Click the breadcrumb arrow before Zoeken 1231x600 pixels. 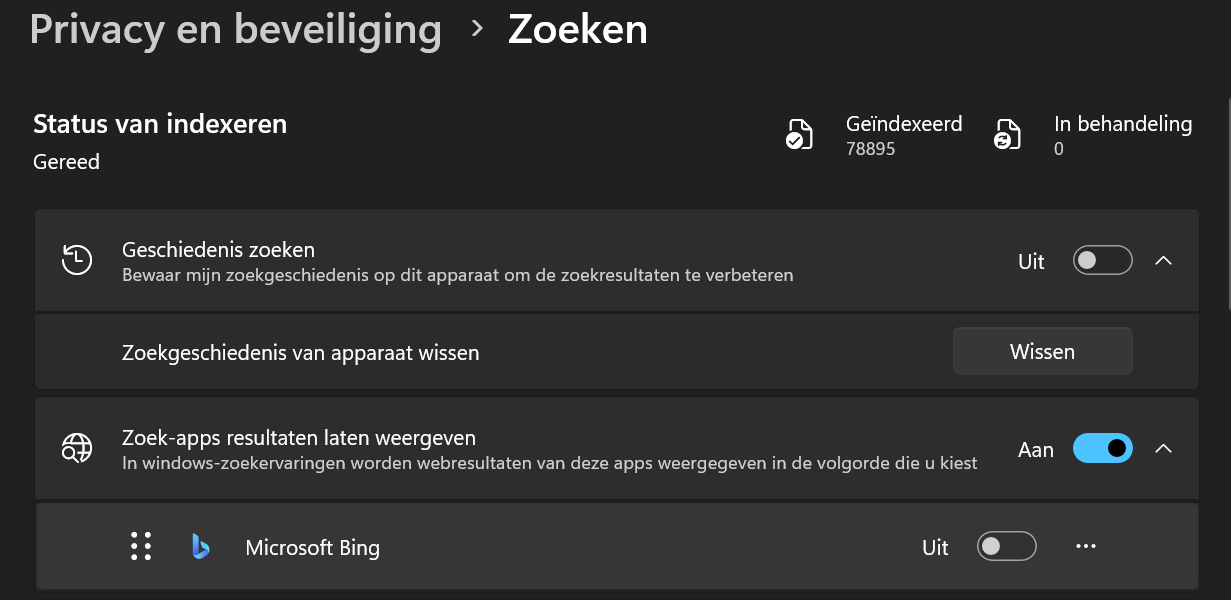click(x=477, y=29)
